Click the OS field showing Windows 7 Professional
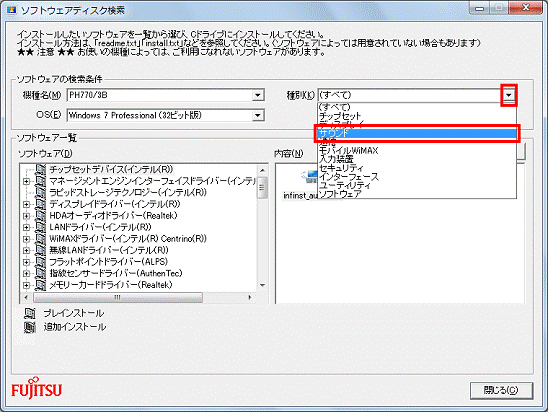548x412 pixels. pyautogui.click(x=160, y=115)
